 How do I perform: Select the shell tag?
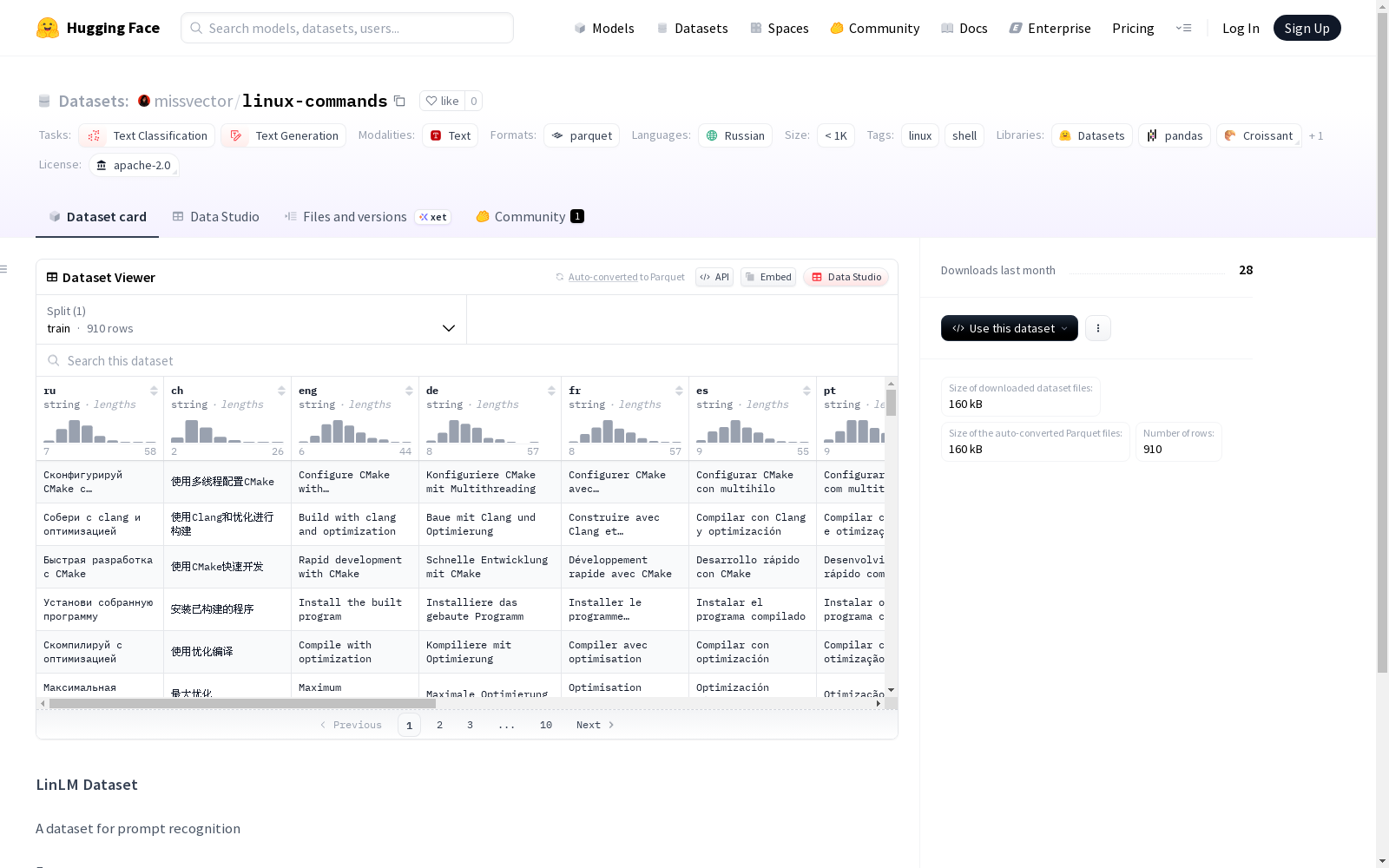click(964, 135)
